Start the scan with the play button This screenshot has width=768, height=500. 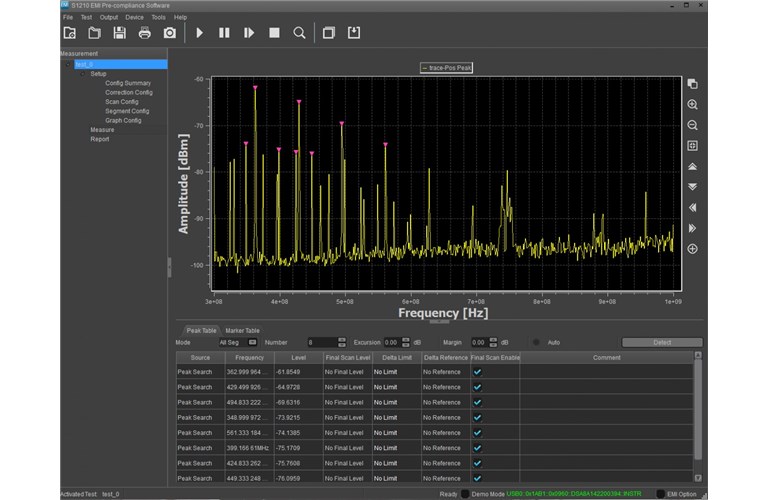pyautogui.click(x=200, y=33)
